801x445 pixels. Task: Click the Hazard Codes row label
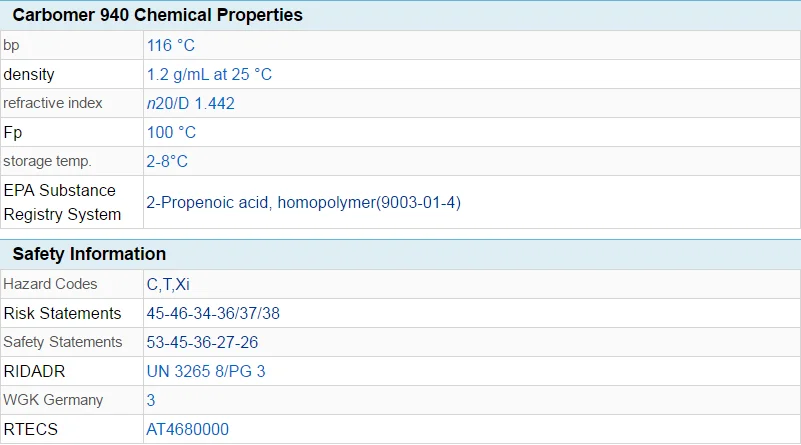pos(50,284)
